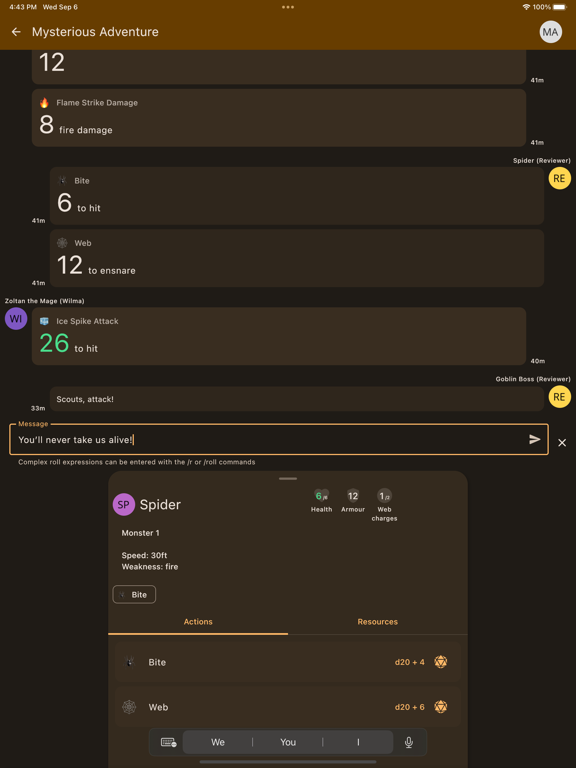576x768 pixels.
Task: Select the Actions tab
Action: click(x=198, y=622)
